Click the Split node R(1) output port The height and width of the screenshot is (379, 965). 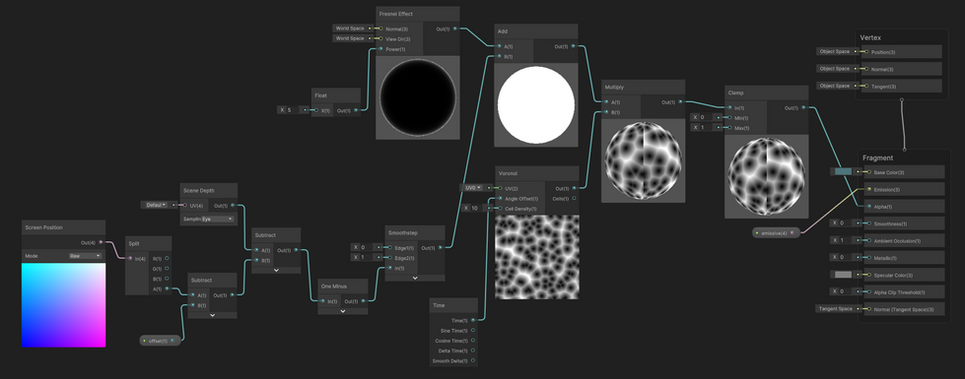point(167,258)
